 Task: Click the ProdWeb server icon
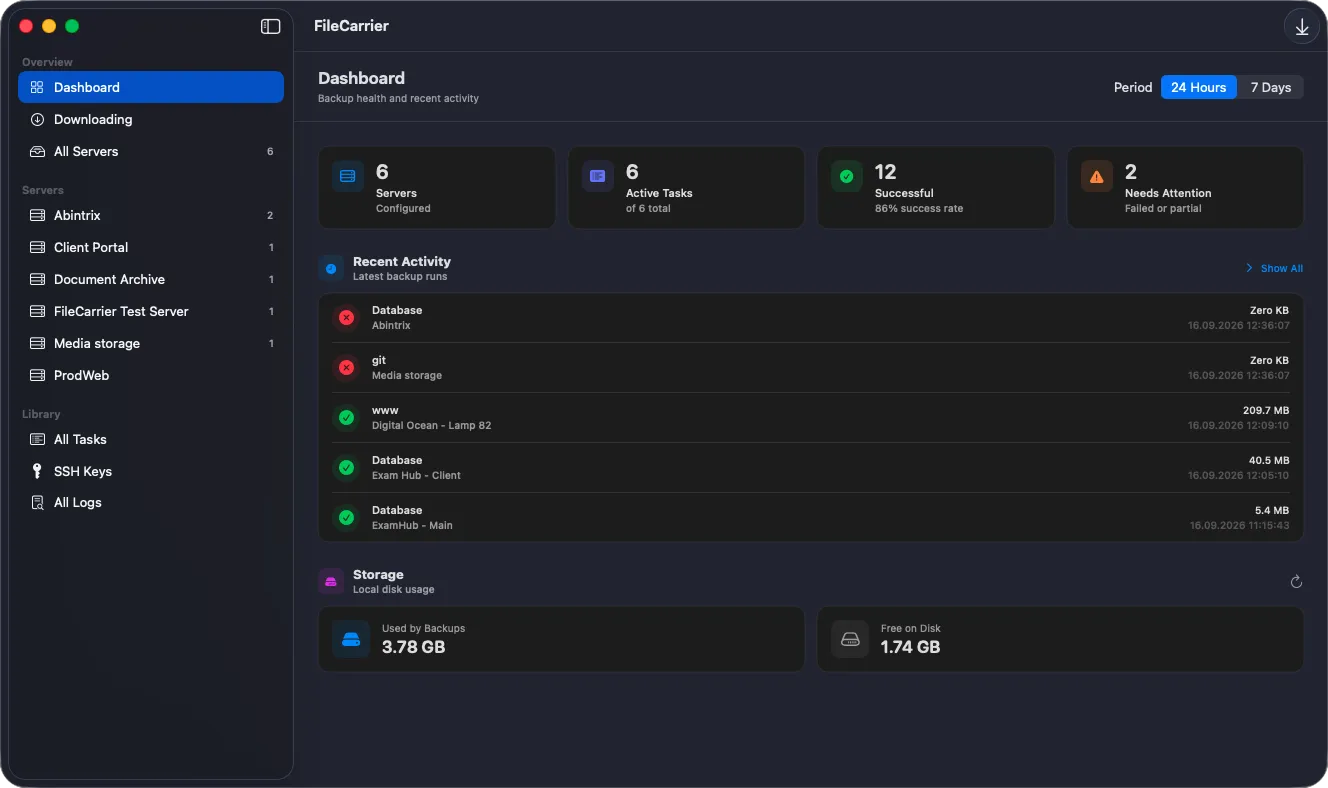click(x=37, y=375)
